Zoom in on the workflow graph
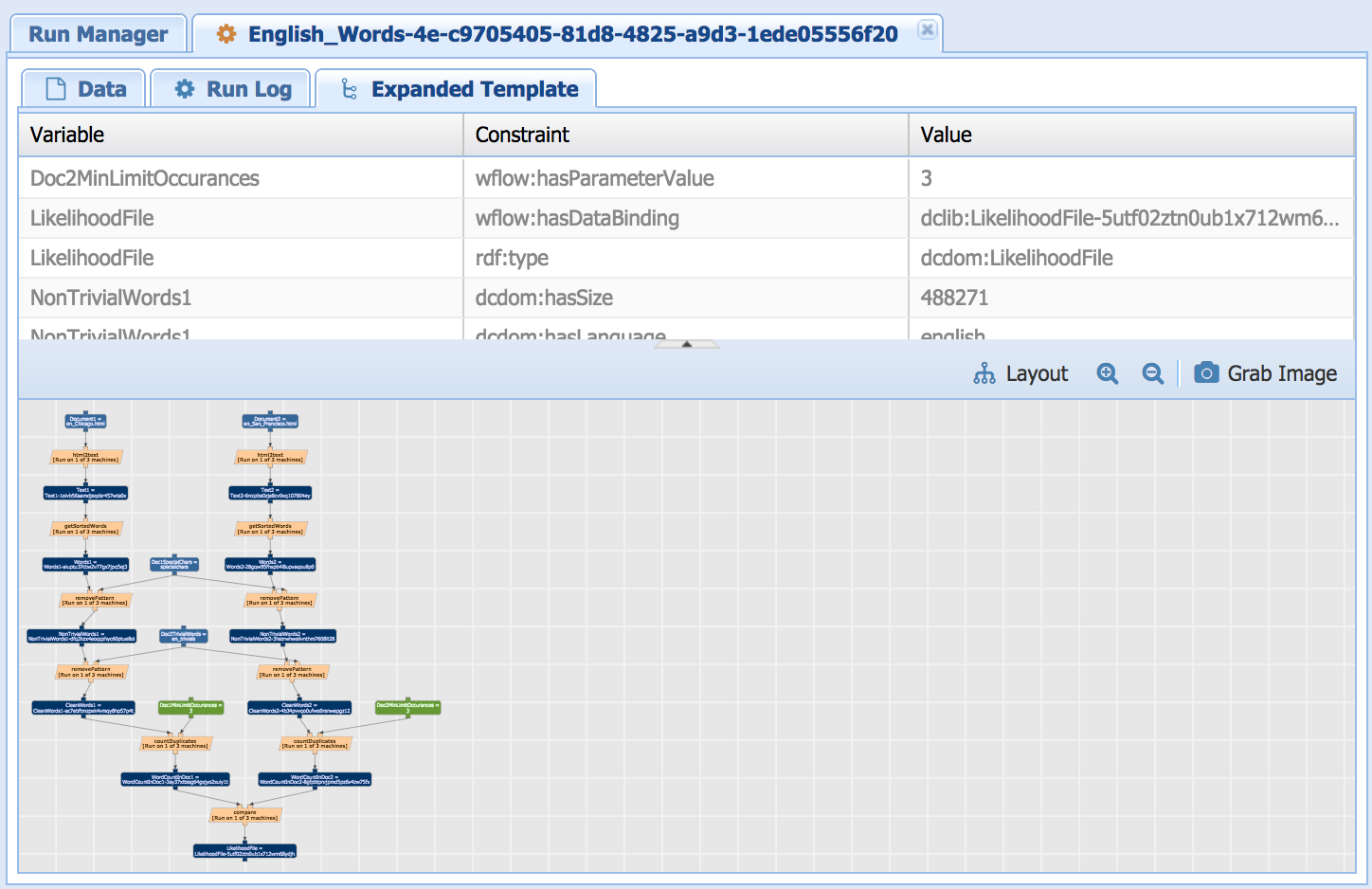 tap(1107, 373)
